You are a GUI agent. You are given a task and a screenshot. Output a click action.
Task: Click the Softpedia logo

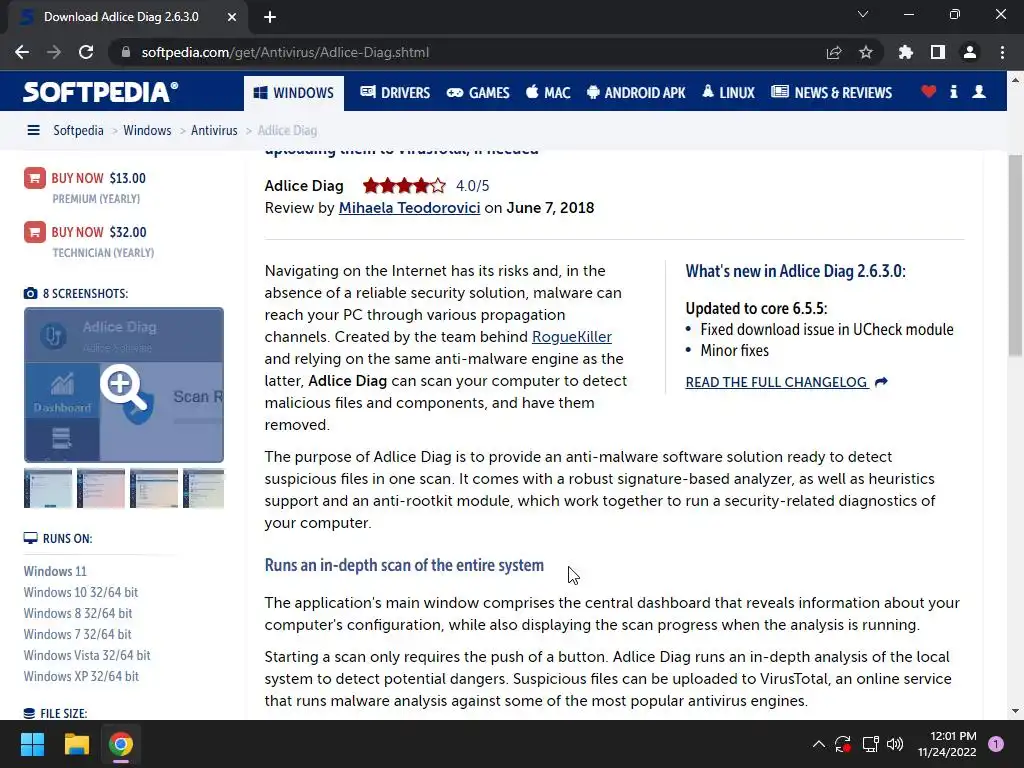pos(101,92)
